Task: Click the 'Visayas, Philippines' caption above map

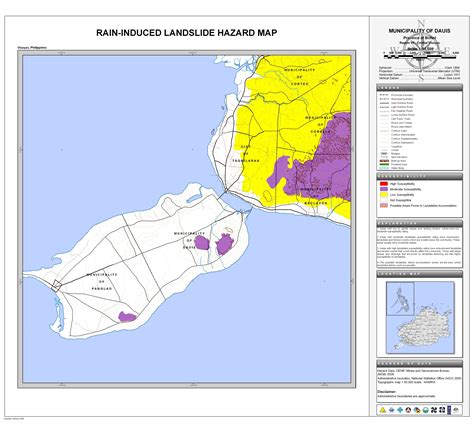Action: (32, 48)
